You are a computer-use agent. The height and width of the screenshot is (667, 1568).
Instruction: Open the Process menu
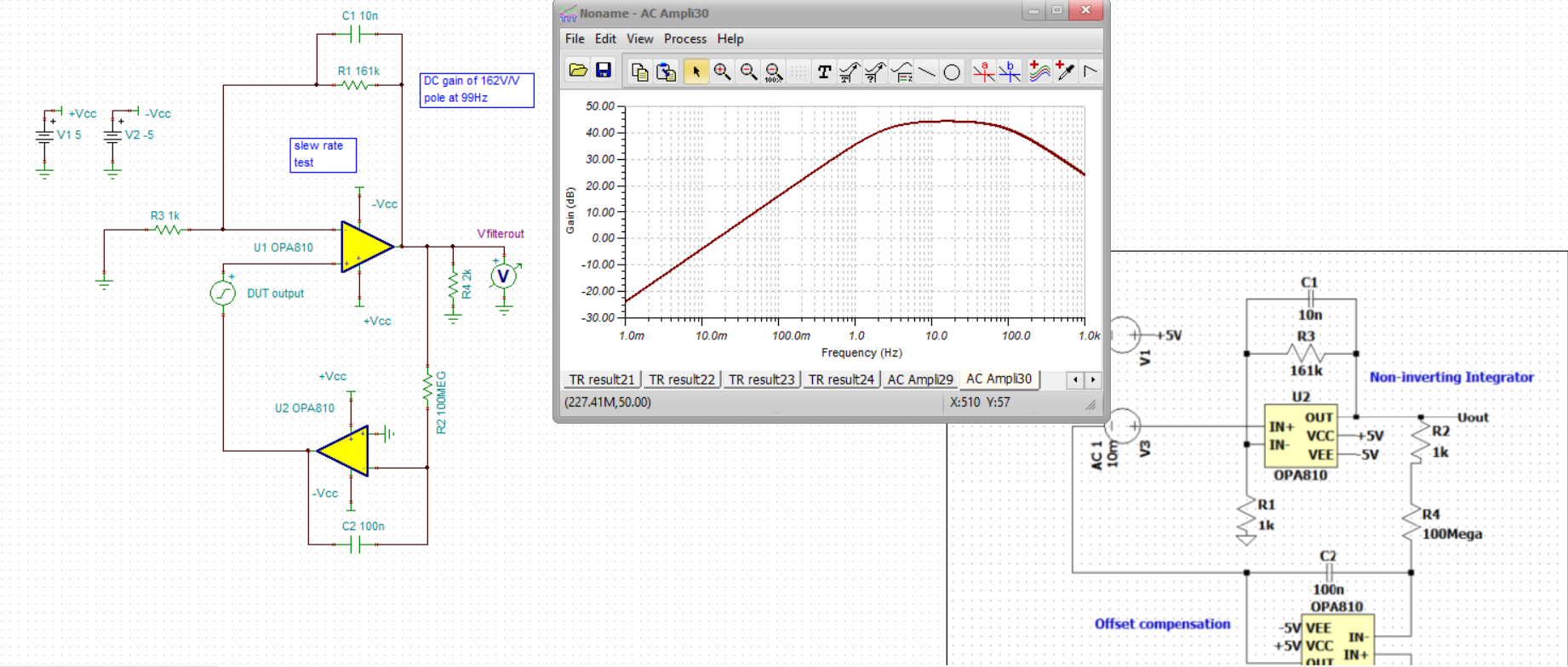click(x=685, y=39)
